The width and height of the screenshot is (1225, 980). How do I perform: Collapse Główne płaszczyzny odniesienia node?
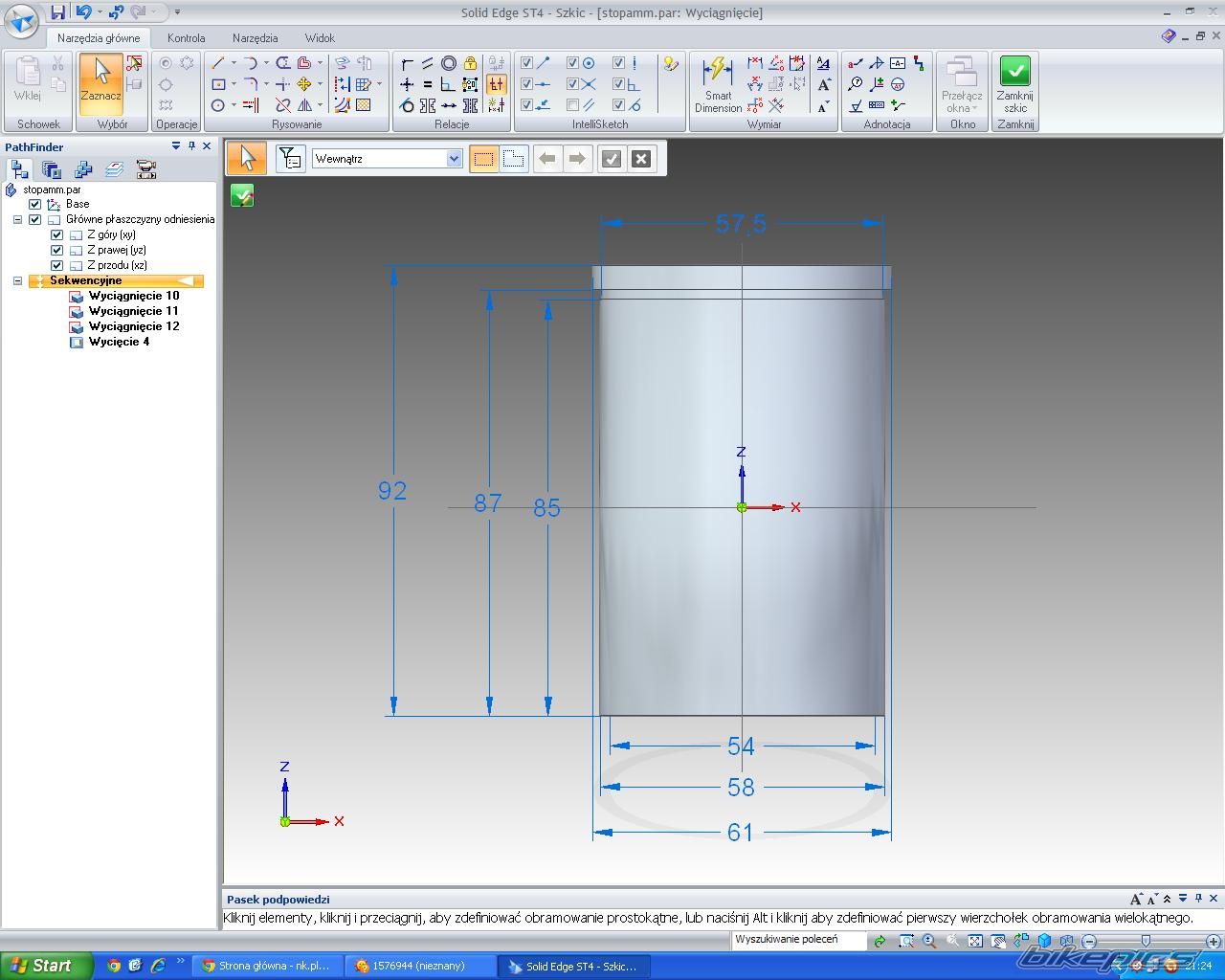(17, 219)
